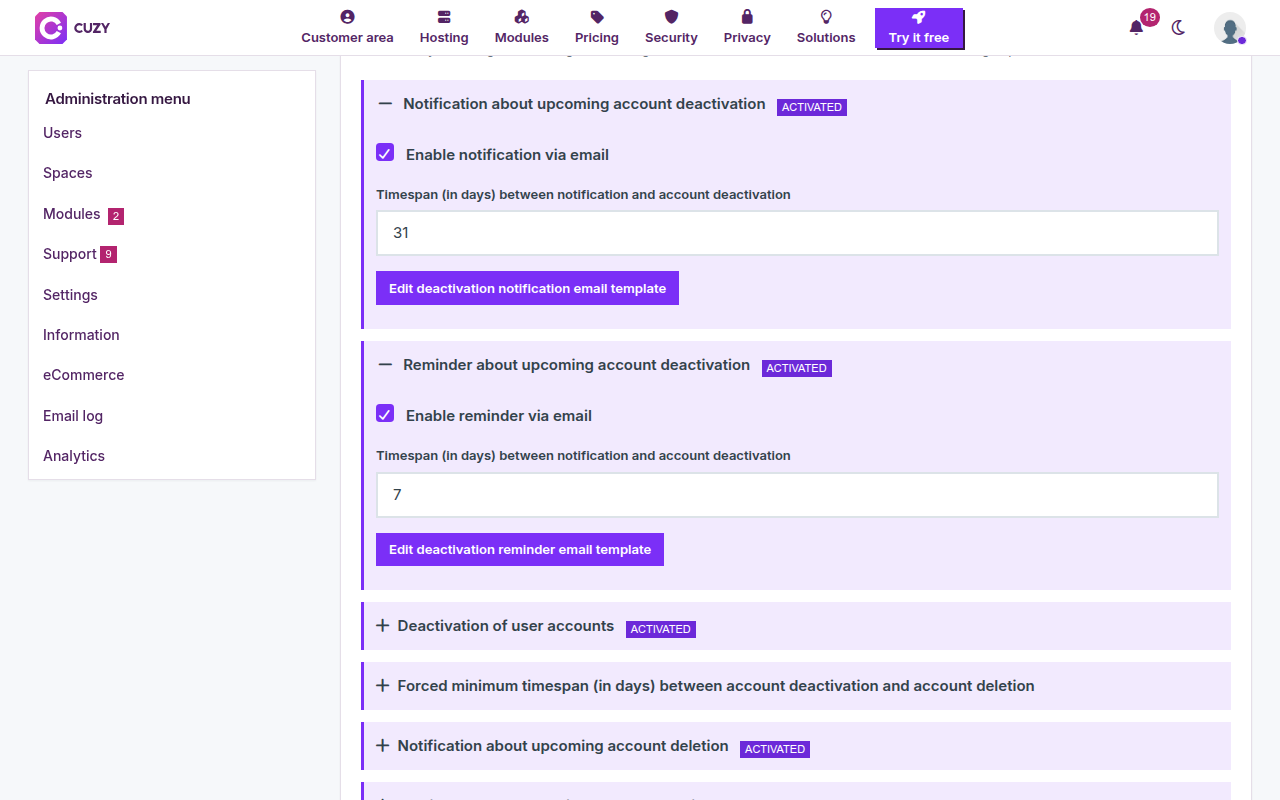Image resolution: width=1280 pixels, height=800 pixels.
Task: Expand Notification about upcoming account deletion section
Action: [x=382, y=746]
